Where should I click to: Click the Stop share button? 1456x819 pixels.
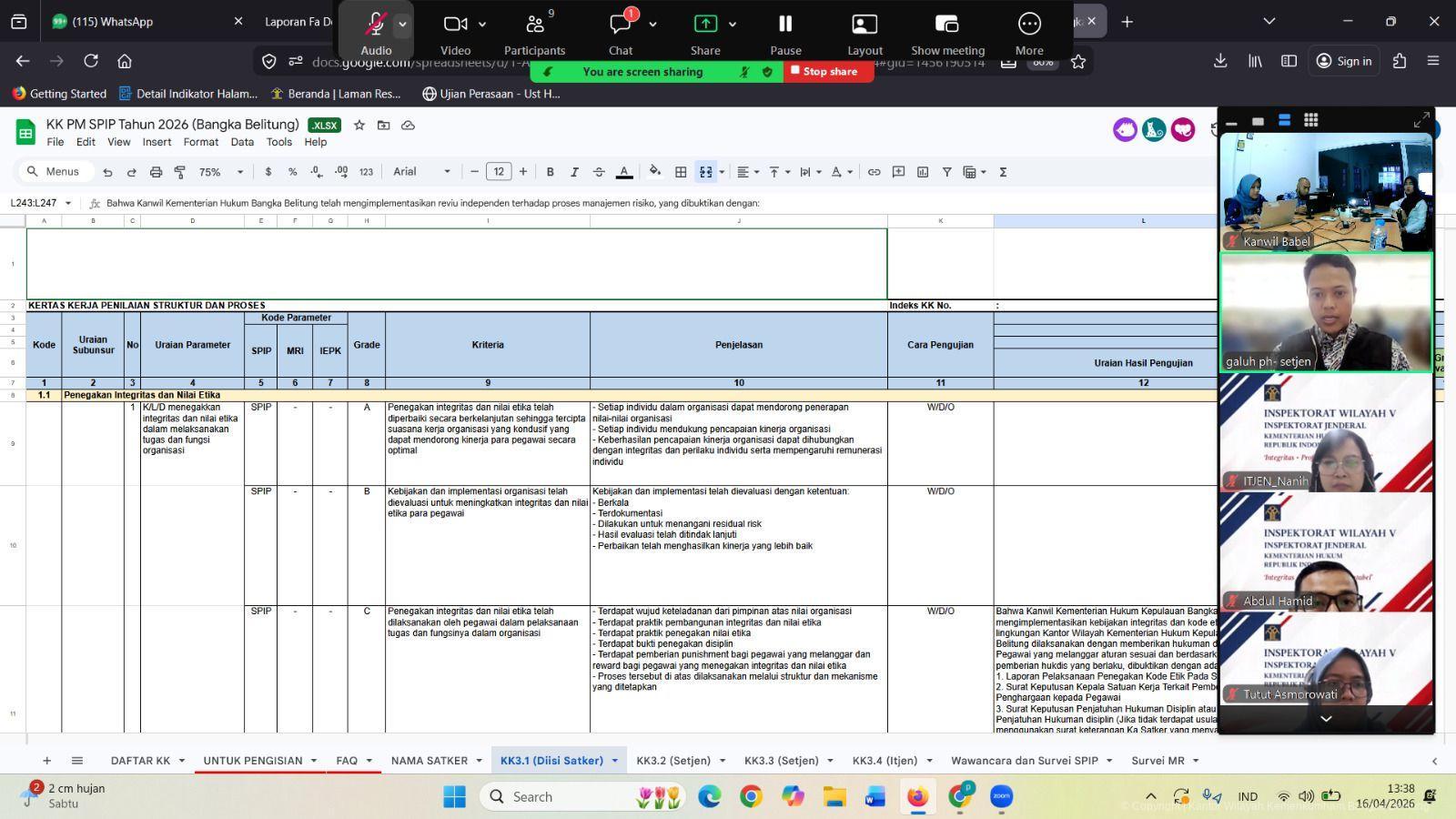coord(829,71)
